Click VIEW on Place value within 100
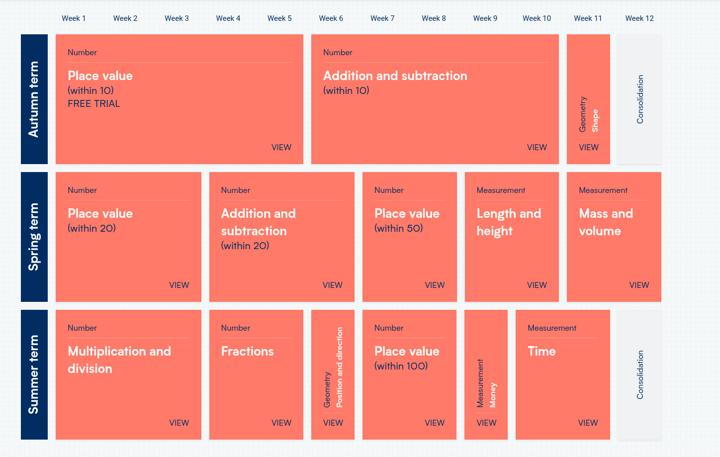This screenshot has width=720, height=457. [434, 423]
